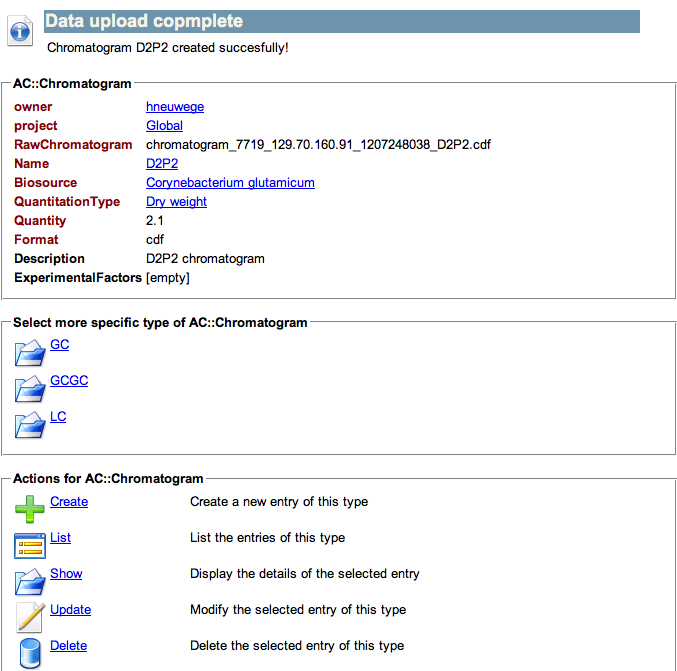Click the RawChromatogram cdf filename
677x671 pixels.
coord(318,145)
